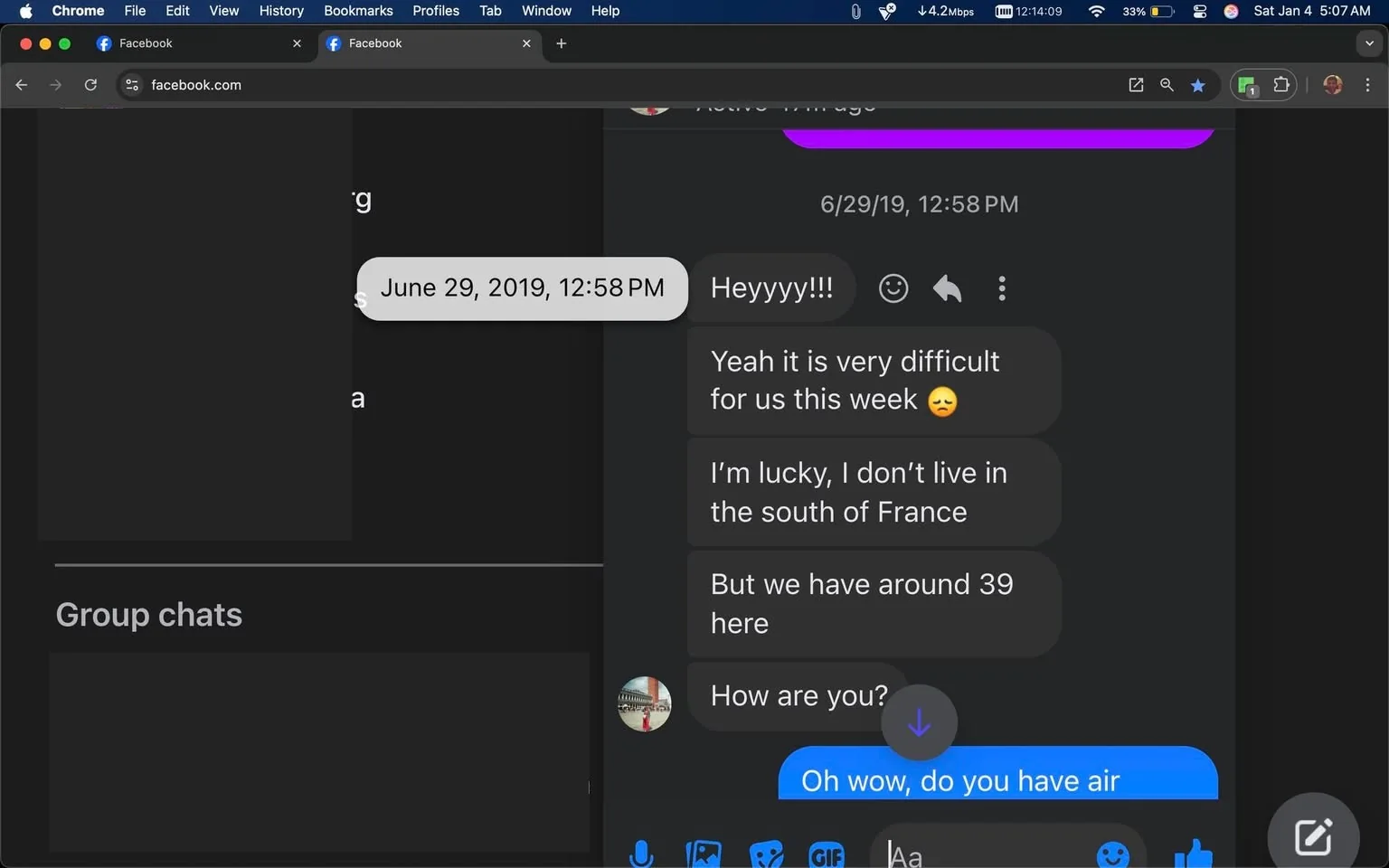1389x868 pixels.
Task: Open Chrome's three-dot menu
Action: tap(1367, 85)
